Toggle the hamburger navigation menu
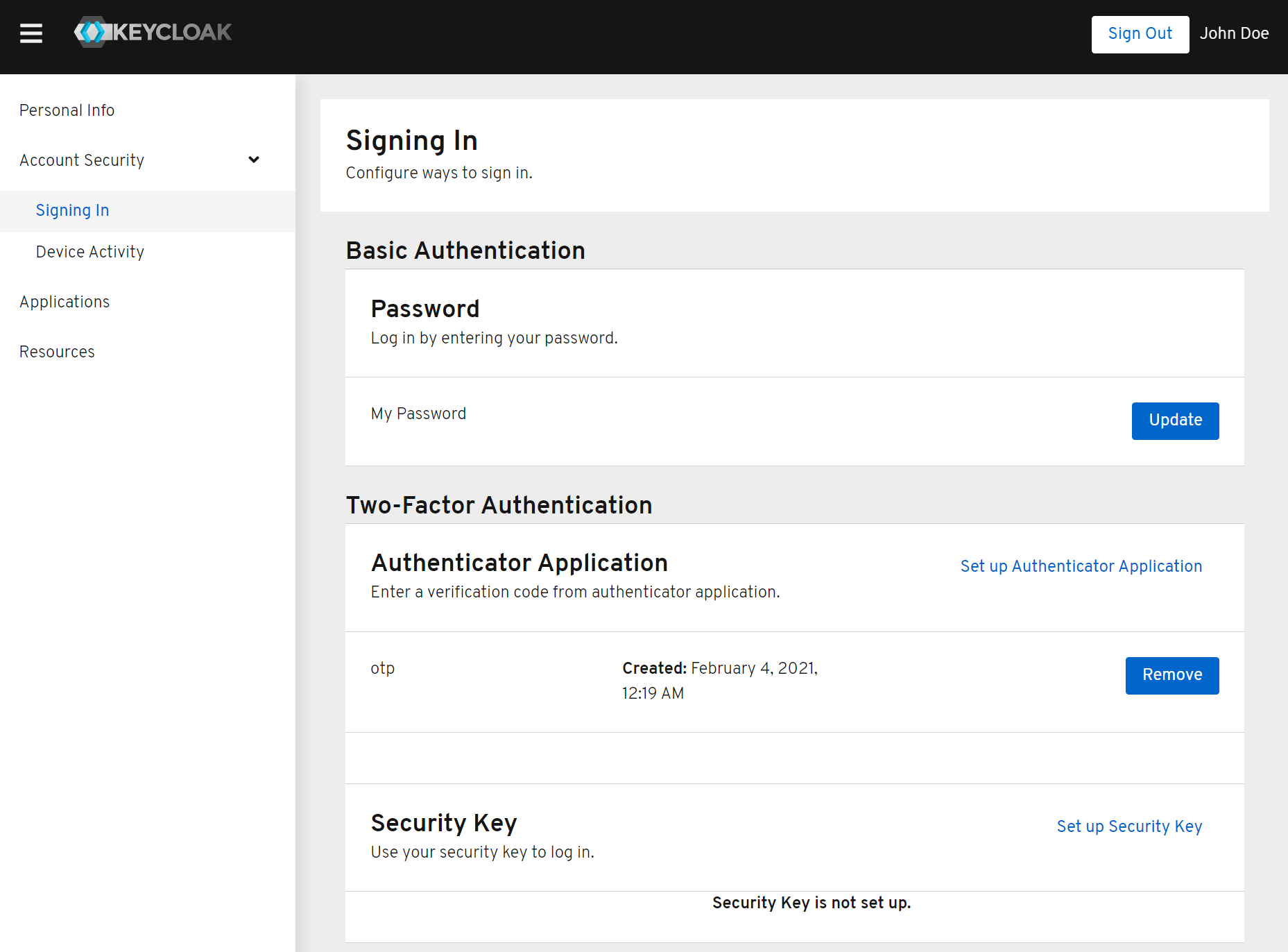 [x=31, y=33]
